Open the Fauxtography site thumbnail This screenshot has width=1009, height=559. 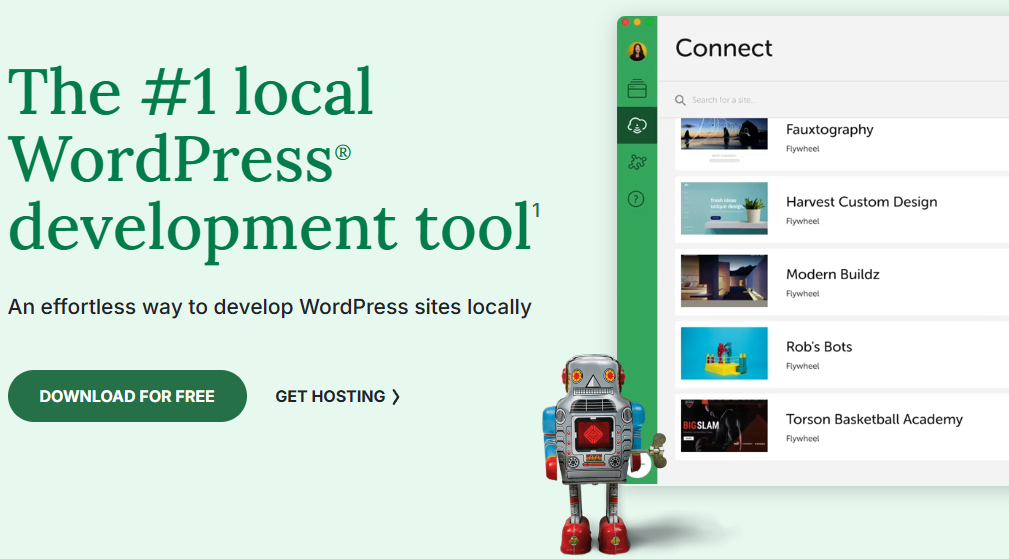(x=724, y=135)
